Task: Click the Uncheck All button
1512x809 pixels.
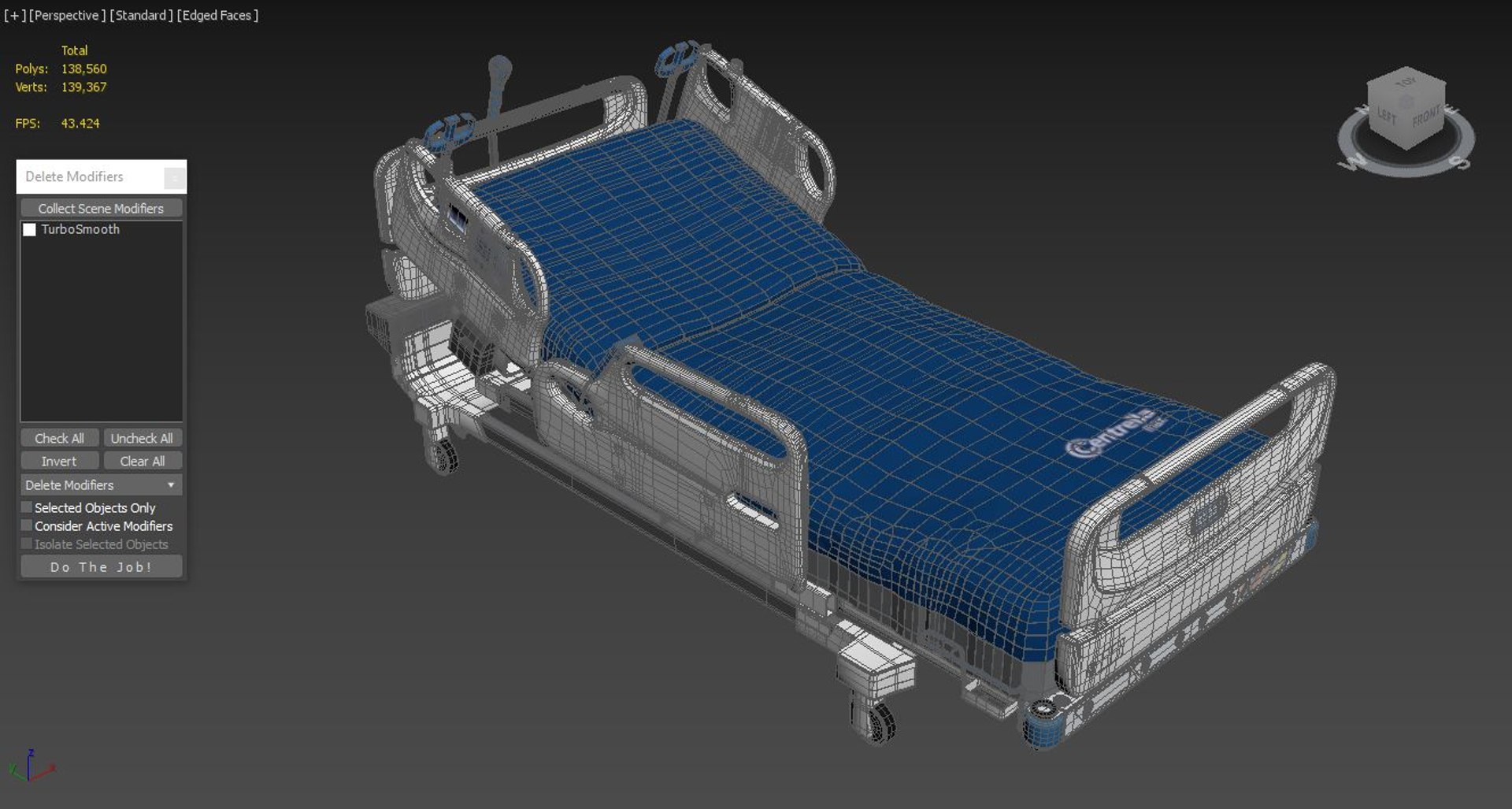Action: (x=142, y=438)
